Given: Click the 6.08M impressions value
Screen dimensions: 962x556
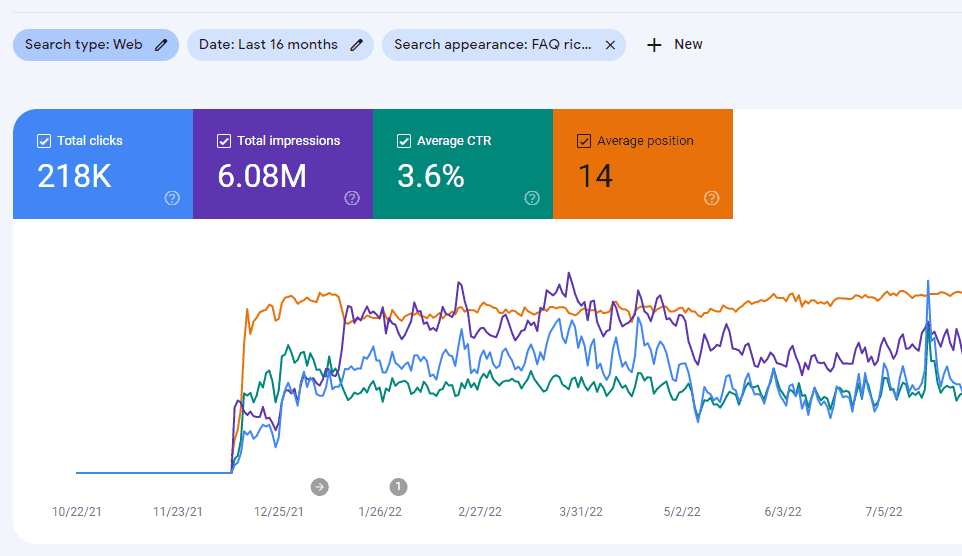Looking at the screenshot, I should coord(262,177).
